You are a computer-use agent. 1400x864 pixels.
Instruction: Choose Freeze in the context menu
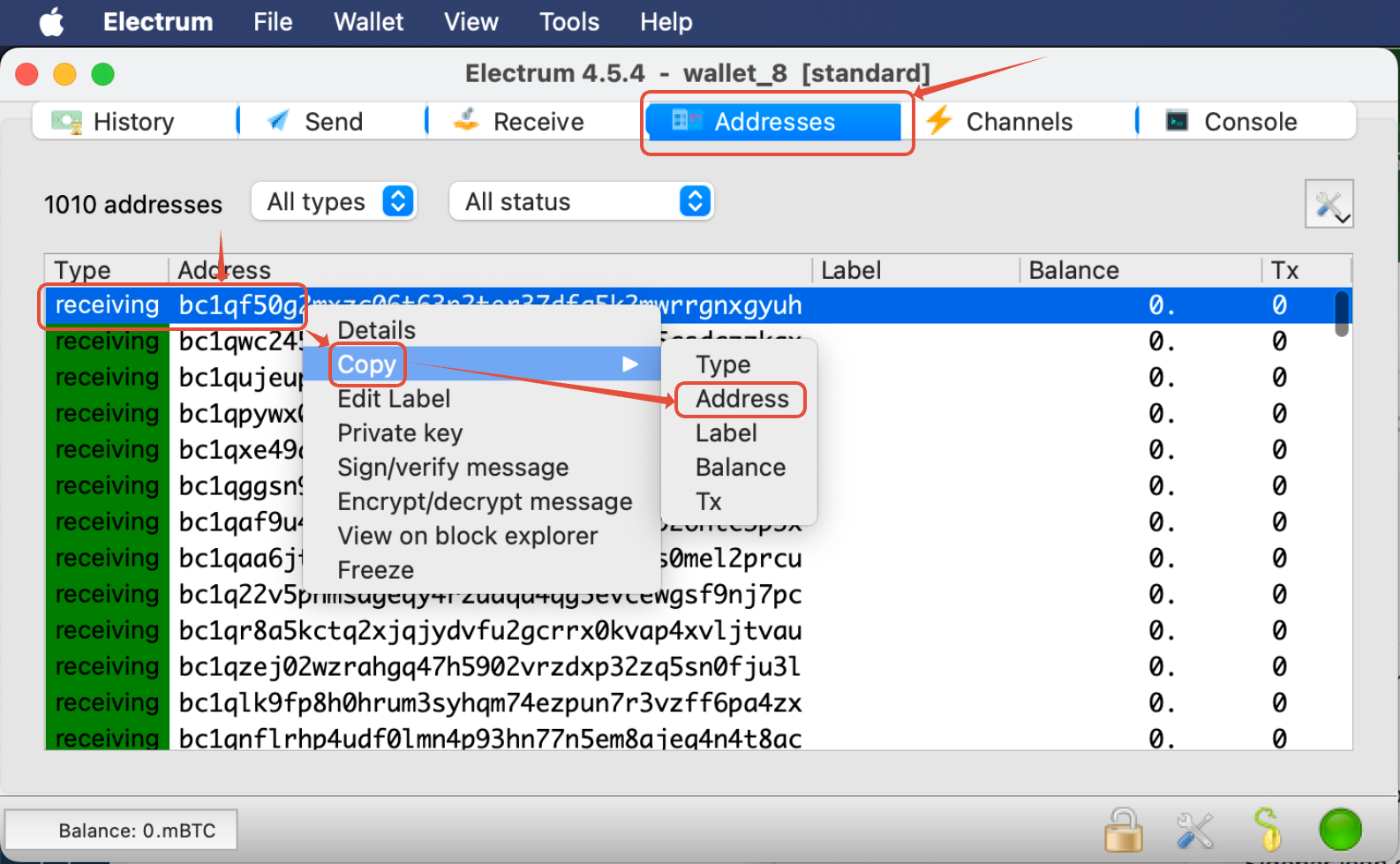pos(481,570)
